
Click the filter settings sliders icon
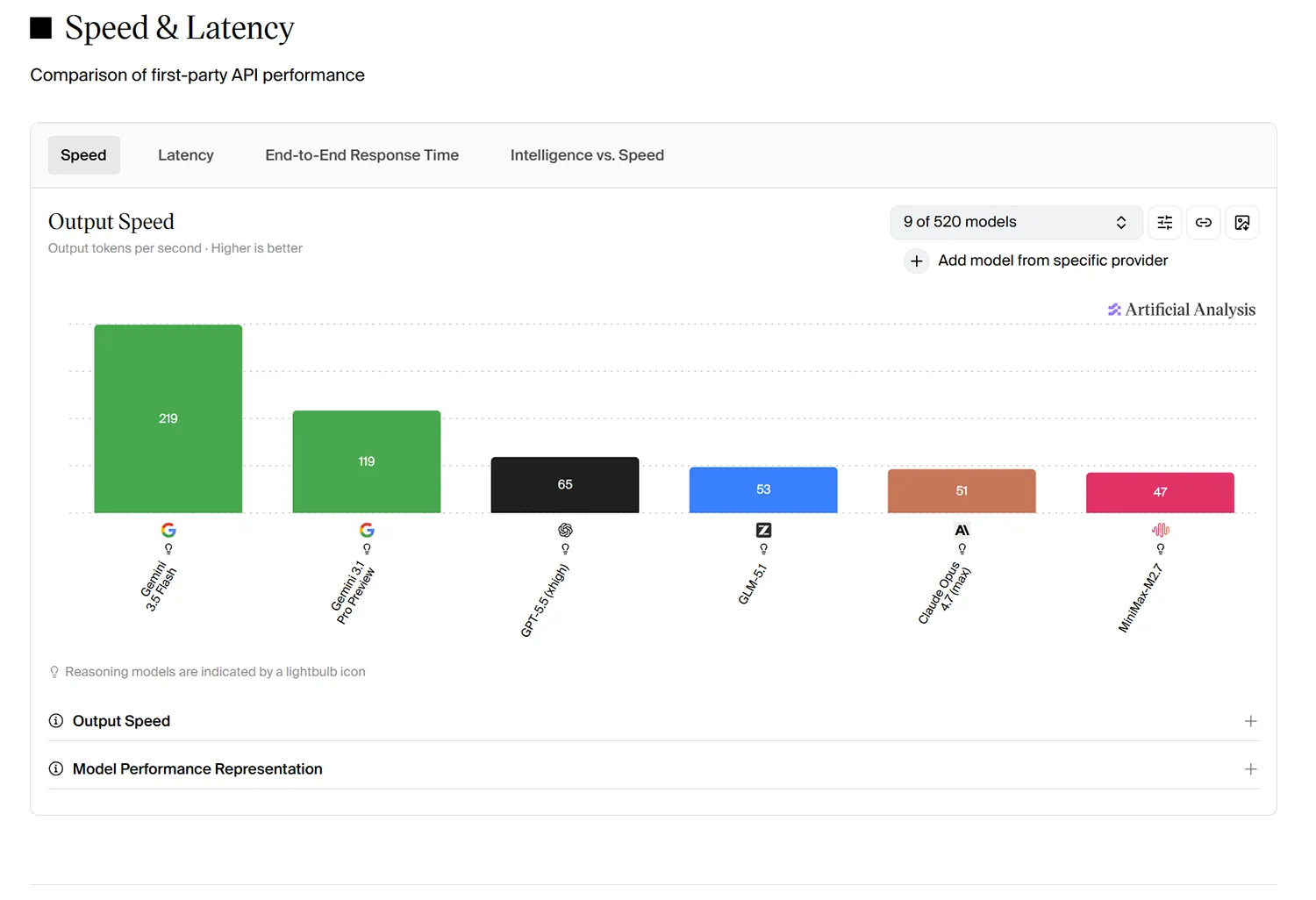click(1165, 223)
